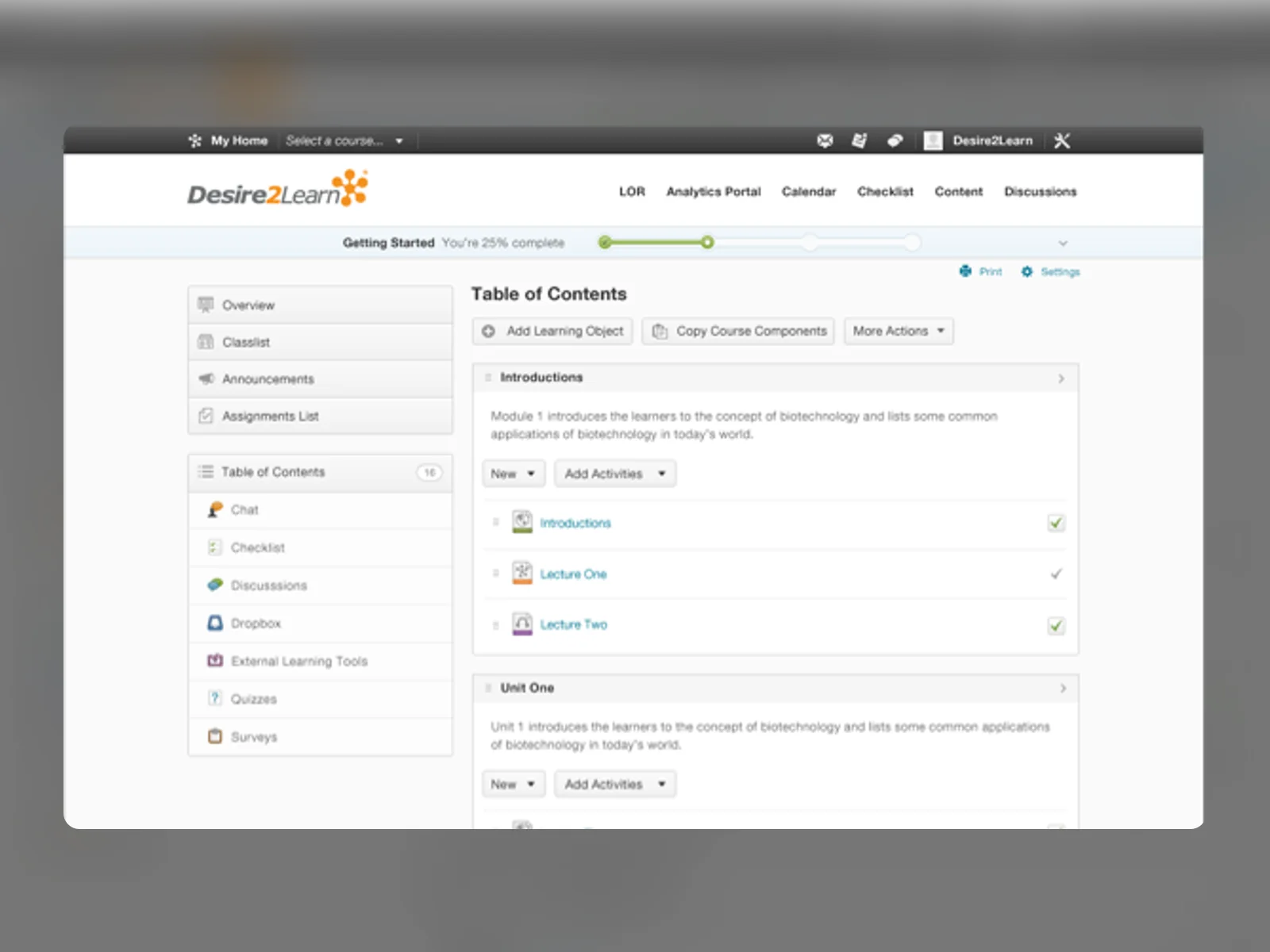Open Surveys in the sidebar
Image resolution: width=1270 pixels, height=952 pixels.
click(321, 737)
